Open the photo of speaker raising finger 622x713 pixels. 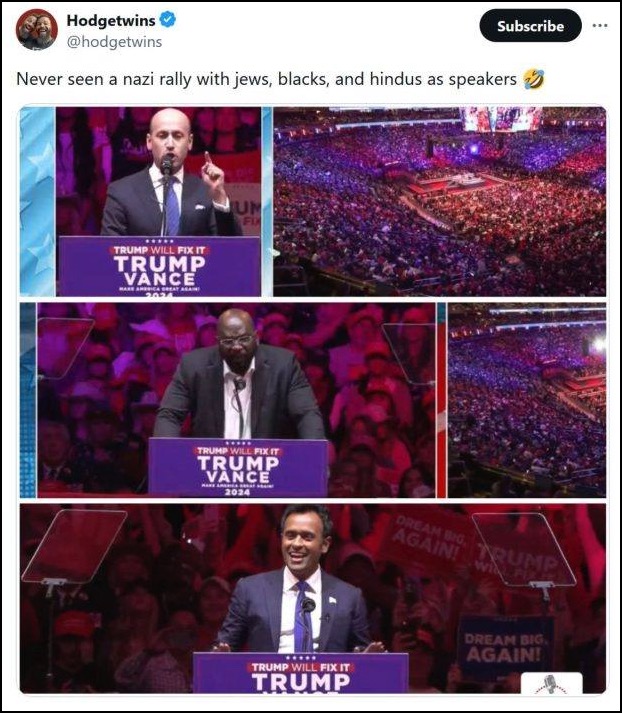(146, 201)
